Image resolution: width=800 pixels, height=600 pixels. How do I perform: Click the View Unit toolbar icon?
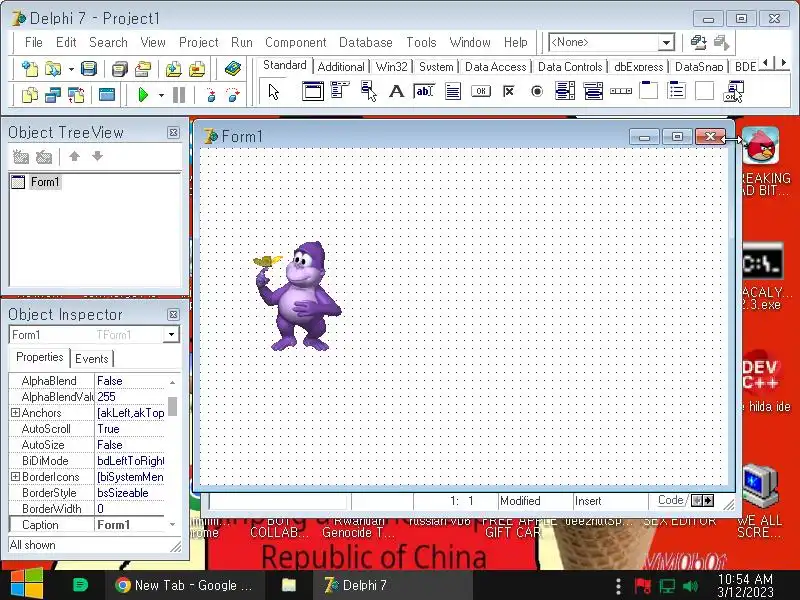click(x=30, y=95)
